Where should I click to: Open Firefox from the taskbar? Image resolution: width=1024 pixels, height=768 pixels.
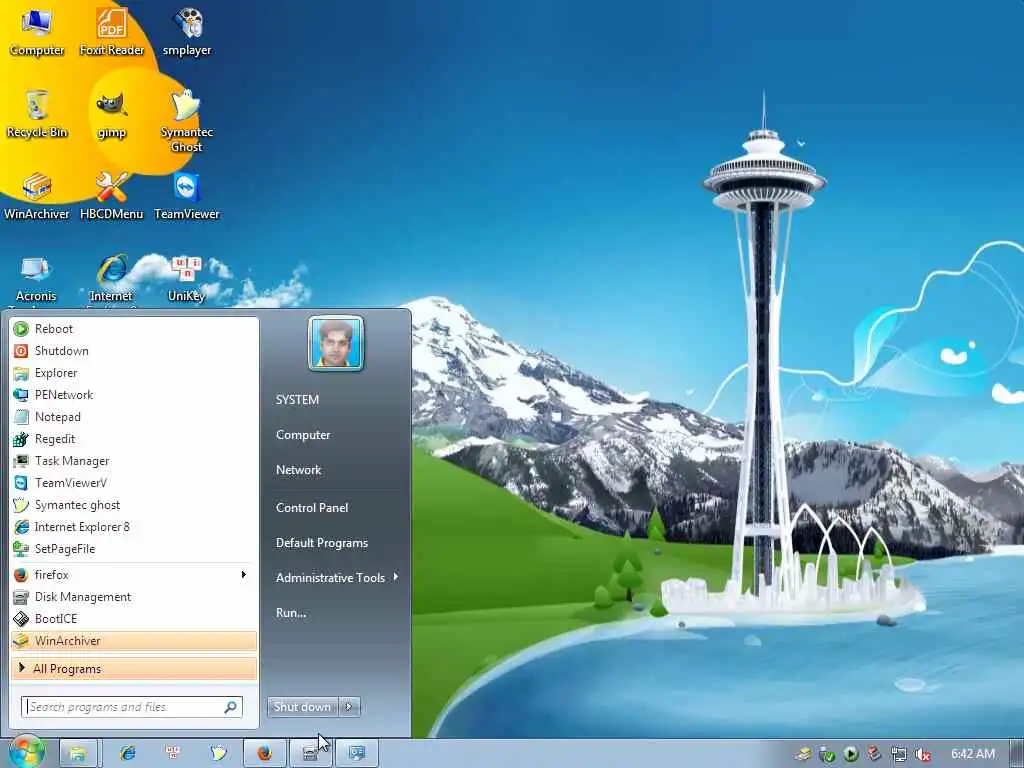tap(264, 753)
